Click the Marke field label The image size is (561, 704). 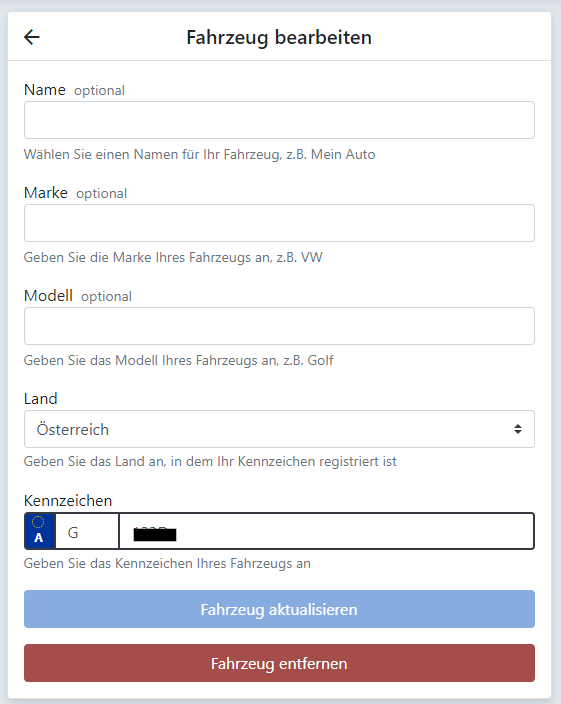pos(46,193)
